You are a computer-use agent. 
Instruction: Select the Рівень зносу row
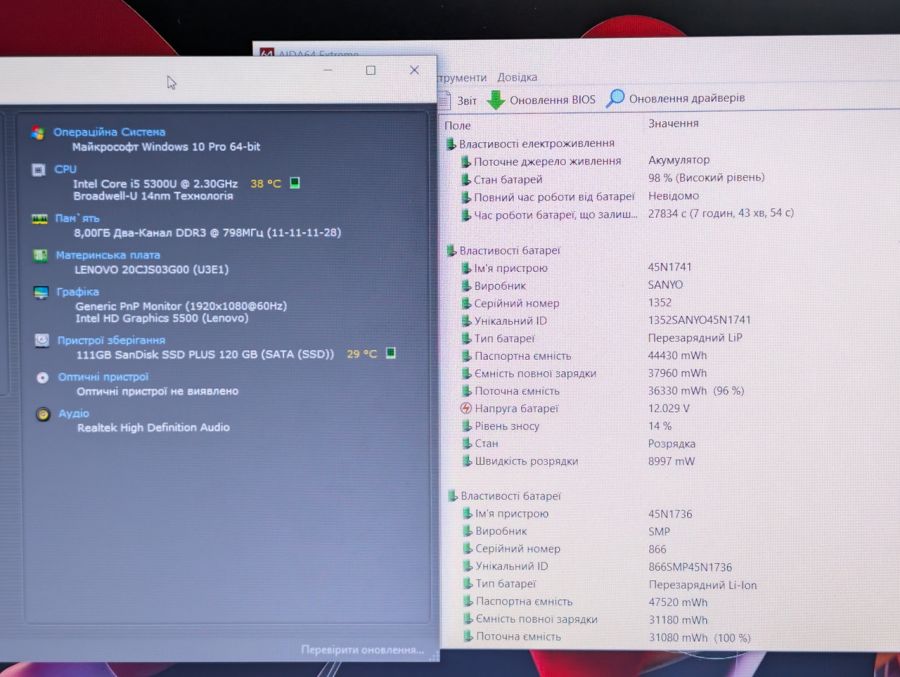[500, 427]
